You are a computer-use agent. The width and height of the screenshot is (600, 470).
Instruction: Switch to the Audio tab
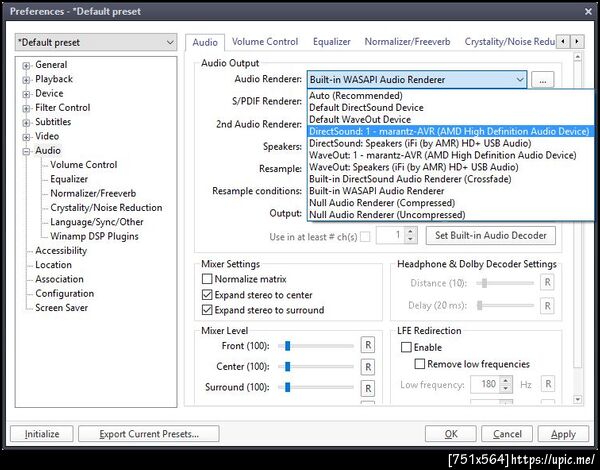[x=205, y=42]
